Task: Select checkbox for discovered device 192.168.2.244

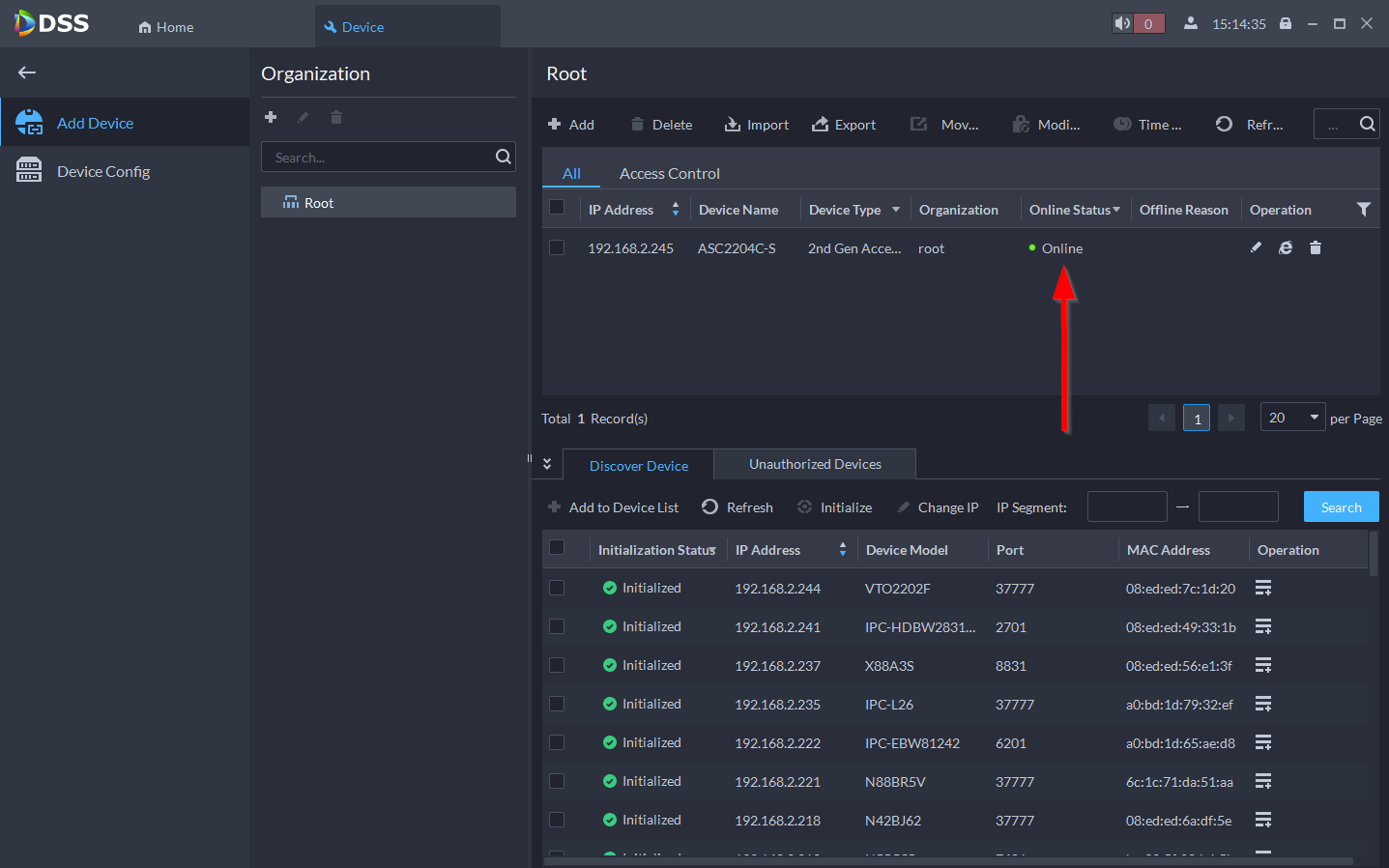Action: click(x=557, y=588)
